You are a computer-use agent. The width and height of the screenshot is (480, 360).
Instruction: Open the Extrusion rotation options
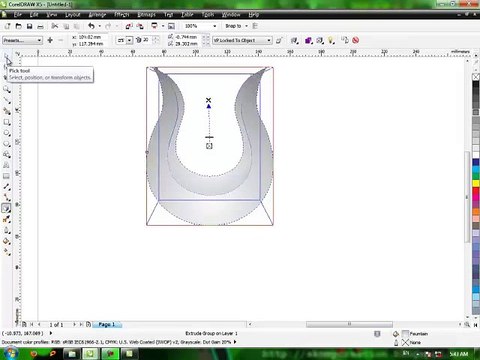point(294,40)
